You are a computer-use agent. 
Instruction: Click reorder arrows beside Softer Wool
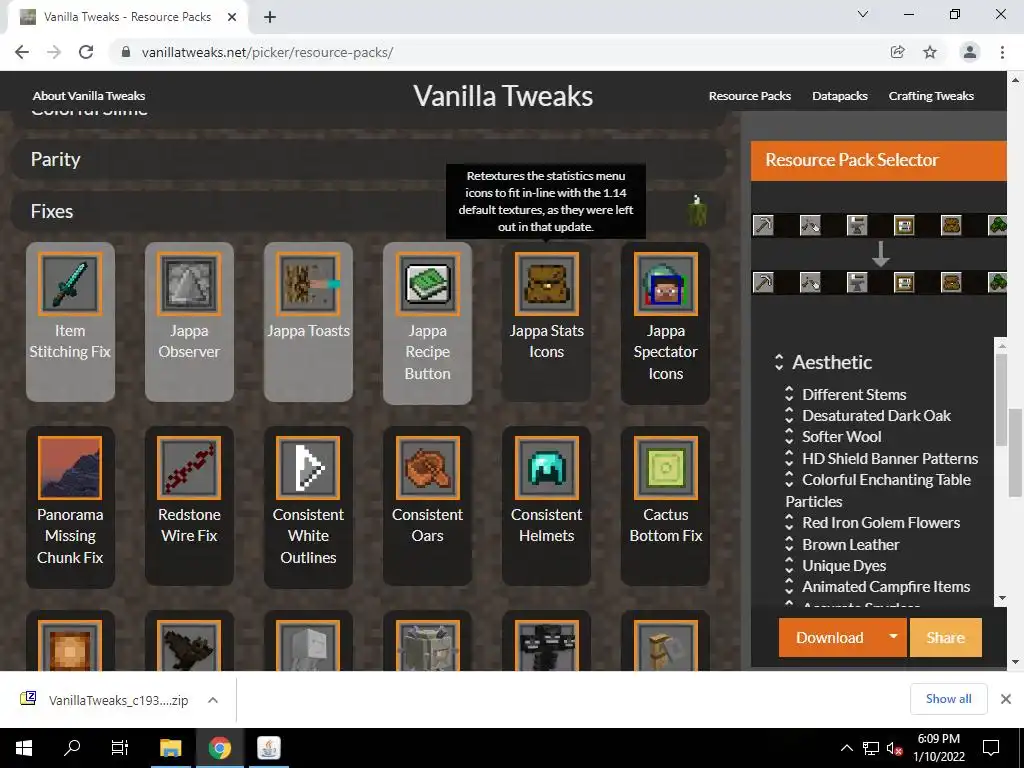click(x=789, y=436)
